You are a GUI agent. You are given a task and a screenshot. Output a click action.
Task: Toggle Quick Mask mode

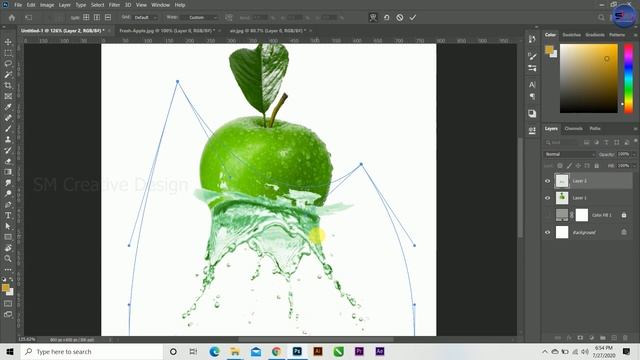[x=8, y=304]
